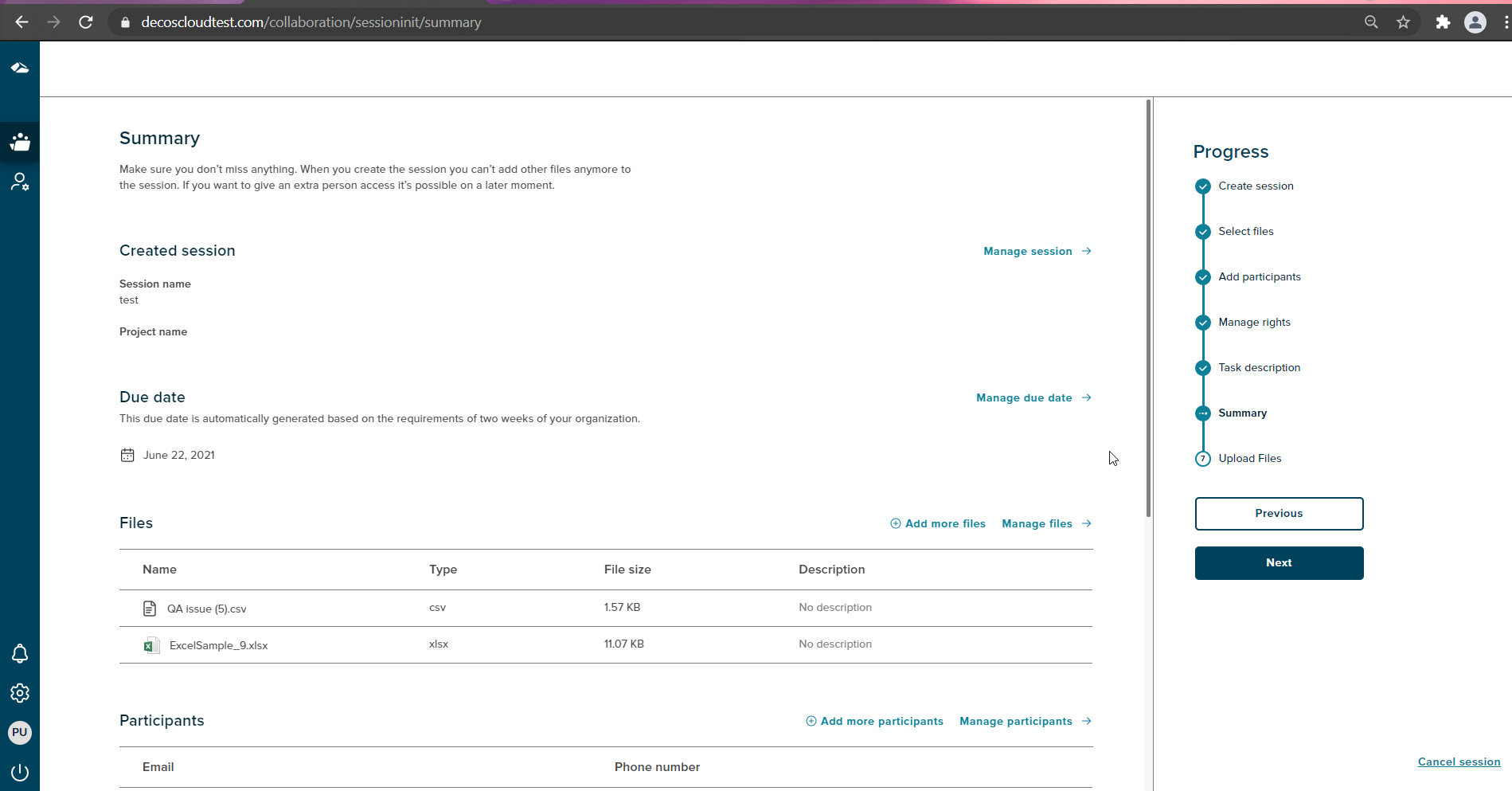Open the browser extensions puzzle icon

[1443, 22]
